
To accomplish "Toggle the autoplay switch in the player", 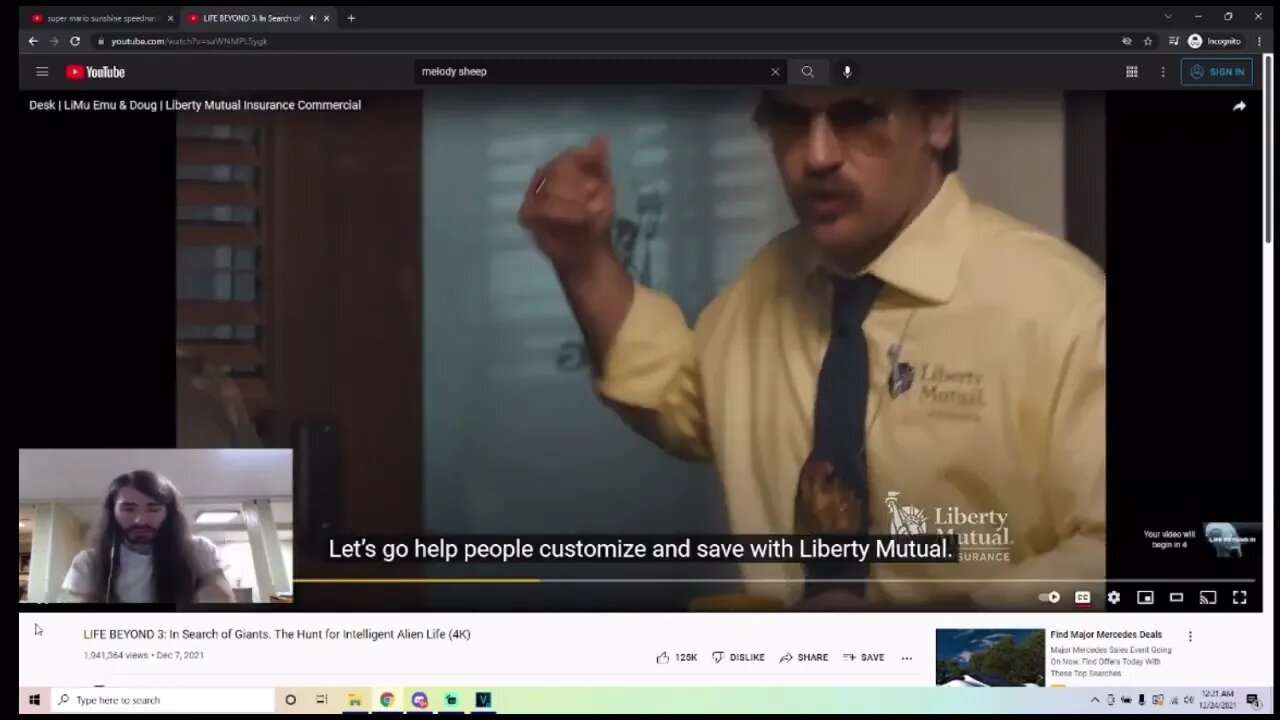I will point(1050,597).
